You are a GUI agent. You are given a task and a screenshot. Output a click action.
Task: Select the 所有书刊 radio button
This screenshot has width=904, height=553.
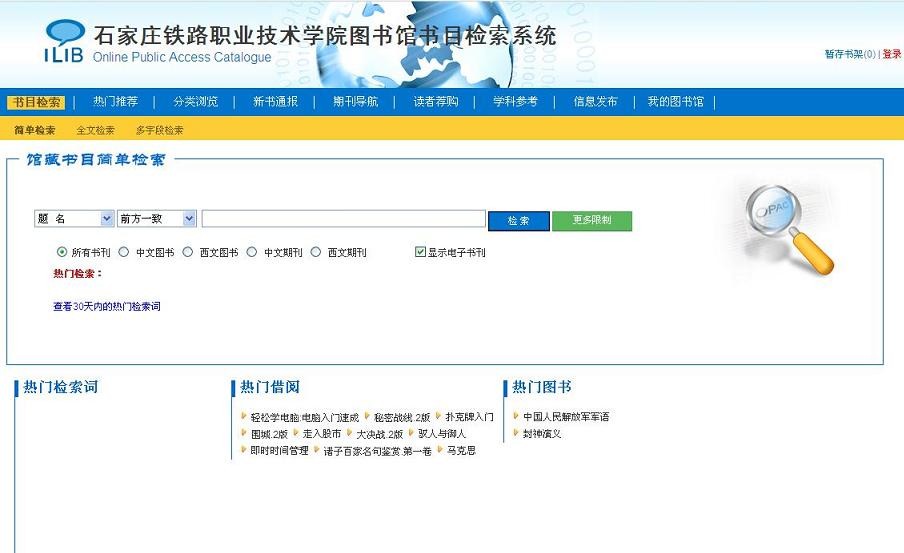tap(62, 252)
